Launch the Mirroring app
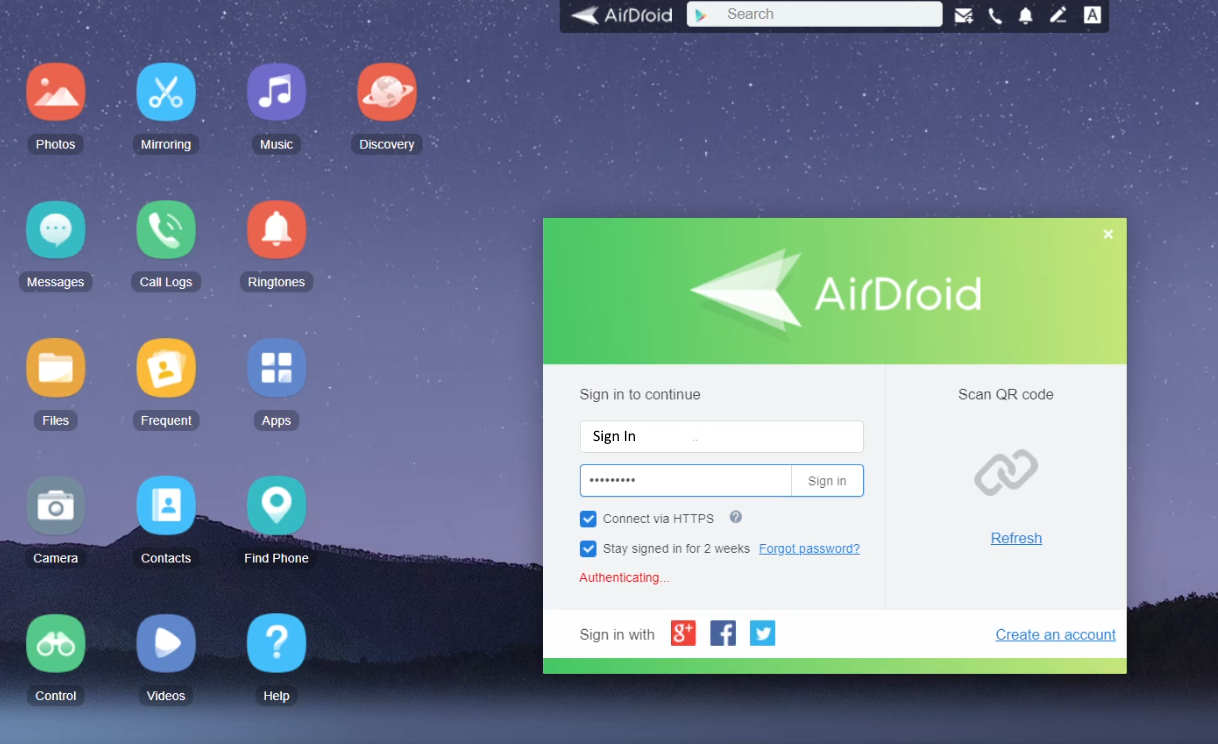This screenshot has height=744, width=1218. point(166,92)
